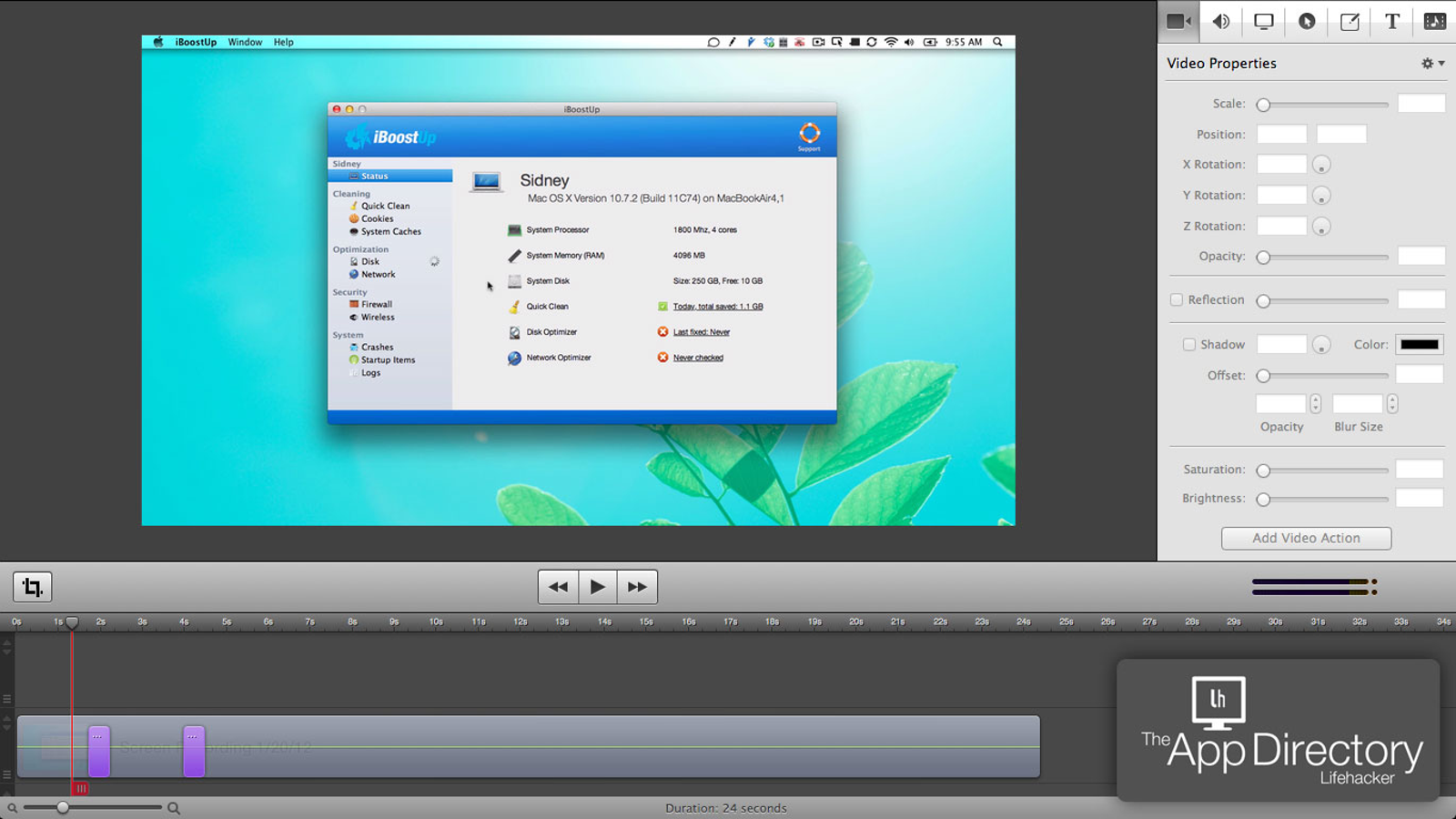Open the 'Last fixed: Never' link
The height and width of the screenshot is (819, 1456).
(702, 332)
